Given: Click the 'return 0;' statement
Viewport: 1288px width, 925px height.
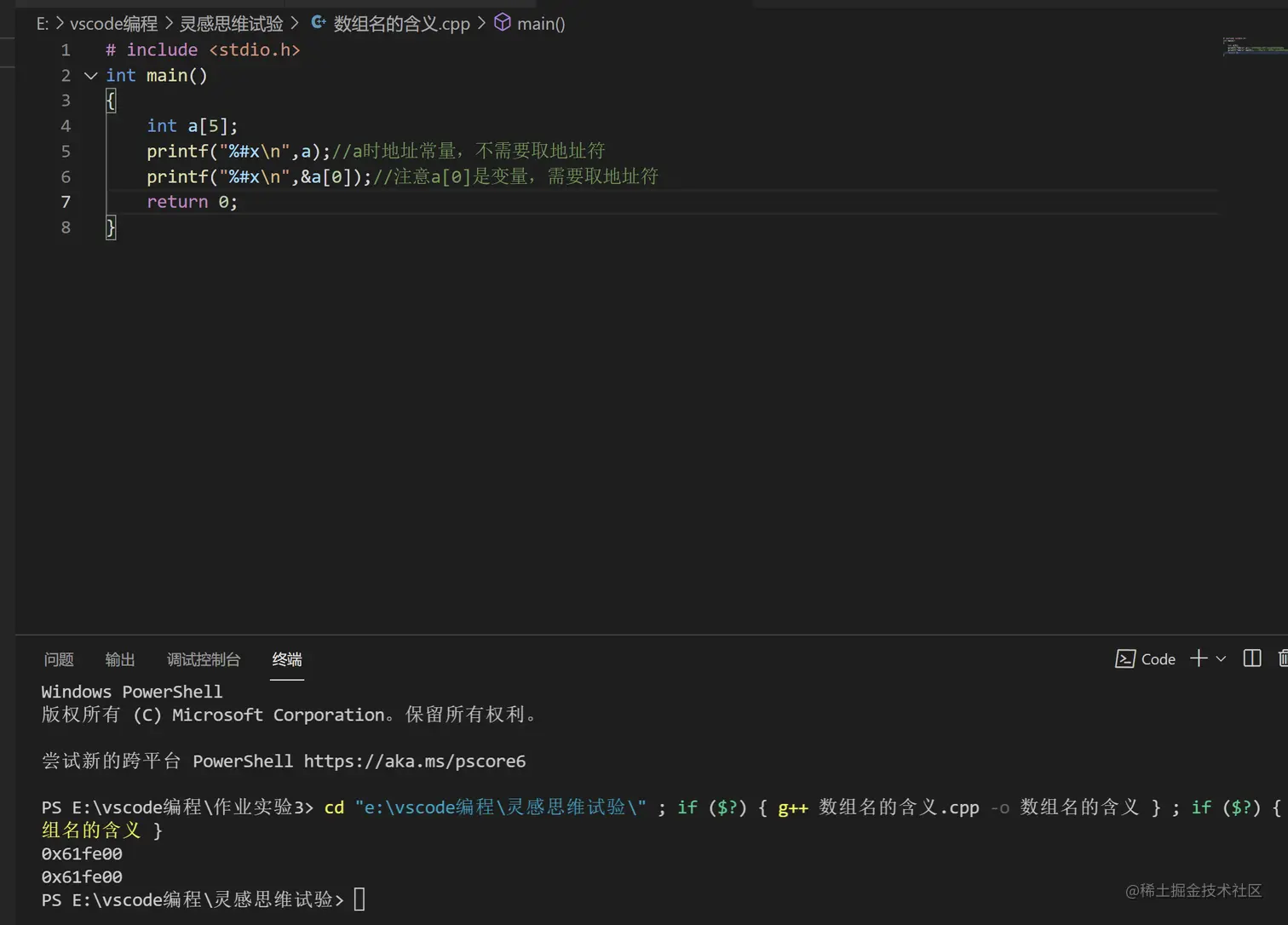Looking at the screenshot, I should (x=193, y=202).
